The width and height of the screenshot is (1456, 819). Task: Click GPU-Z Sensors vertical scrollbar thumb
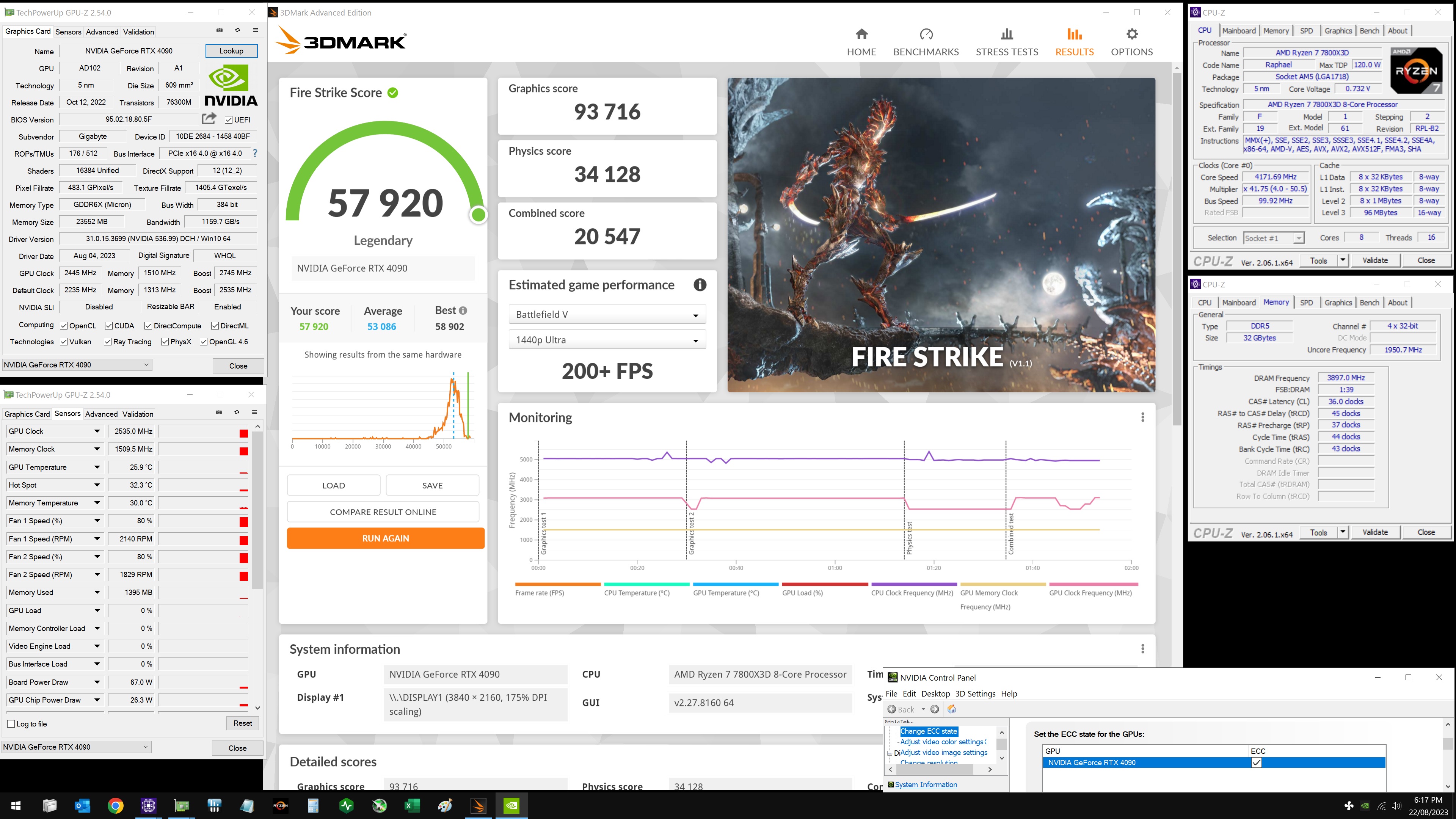(x=257, y=510)
